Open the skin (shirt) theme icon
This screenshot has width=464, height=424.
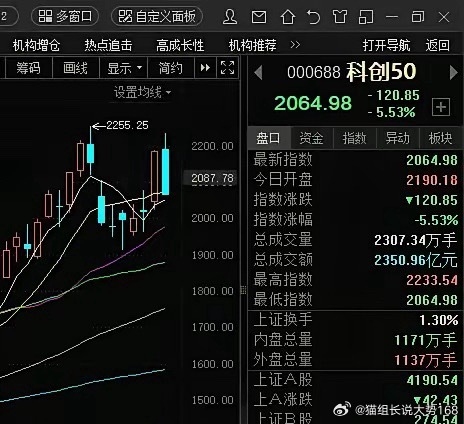340,17
